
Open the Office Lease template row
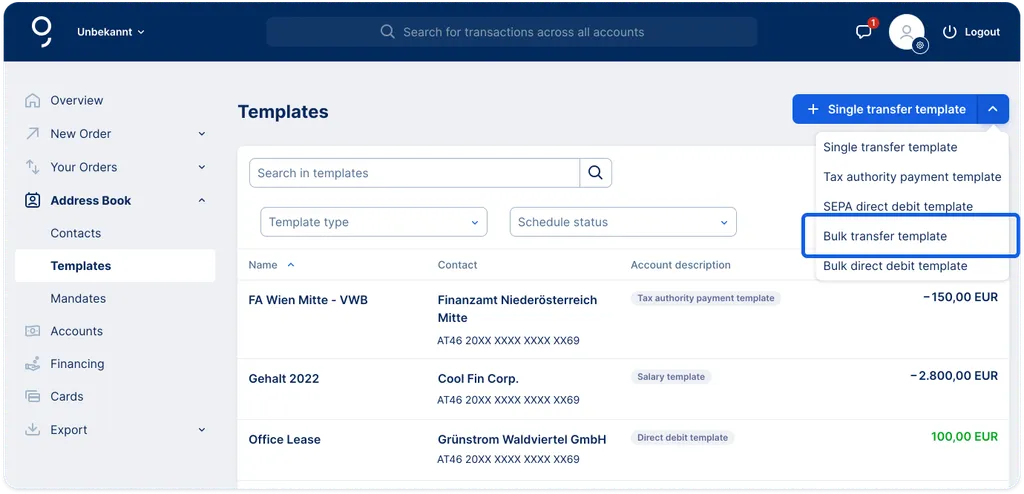click(x=285, y=440)
